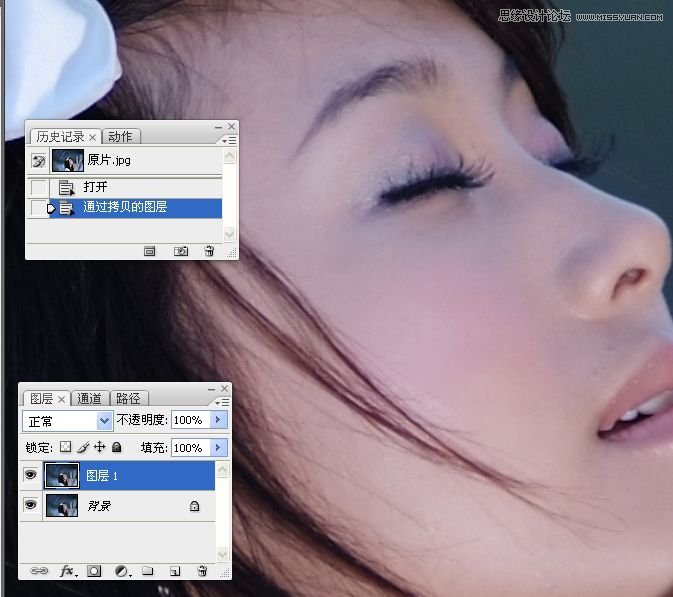The height and width of the screenshot is (597, 673).
Task: Minimize the History panel
Action: 218,127
